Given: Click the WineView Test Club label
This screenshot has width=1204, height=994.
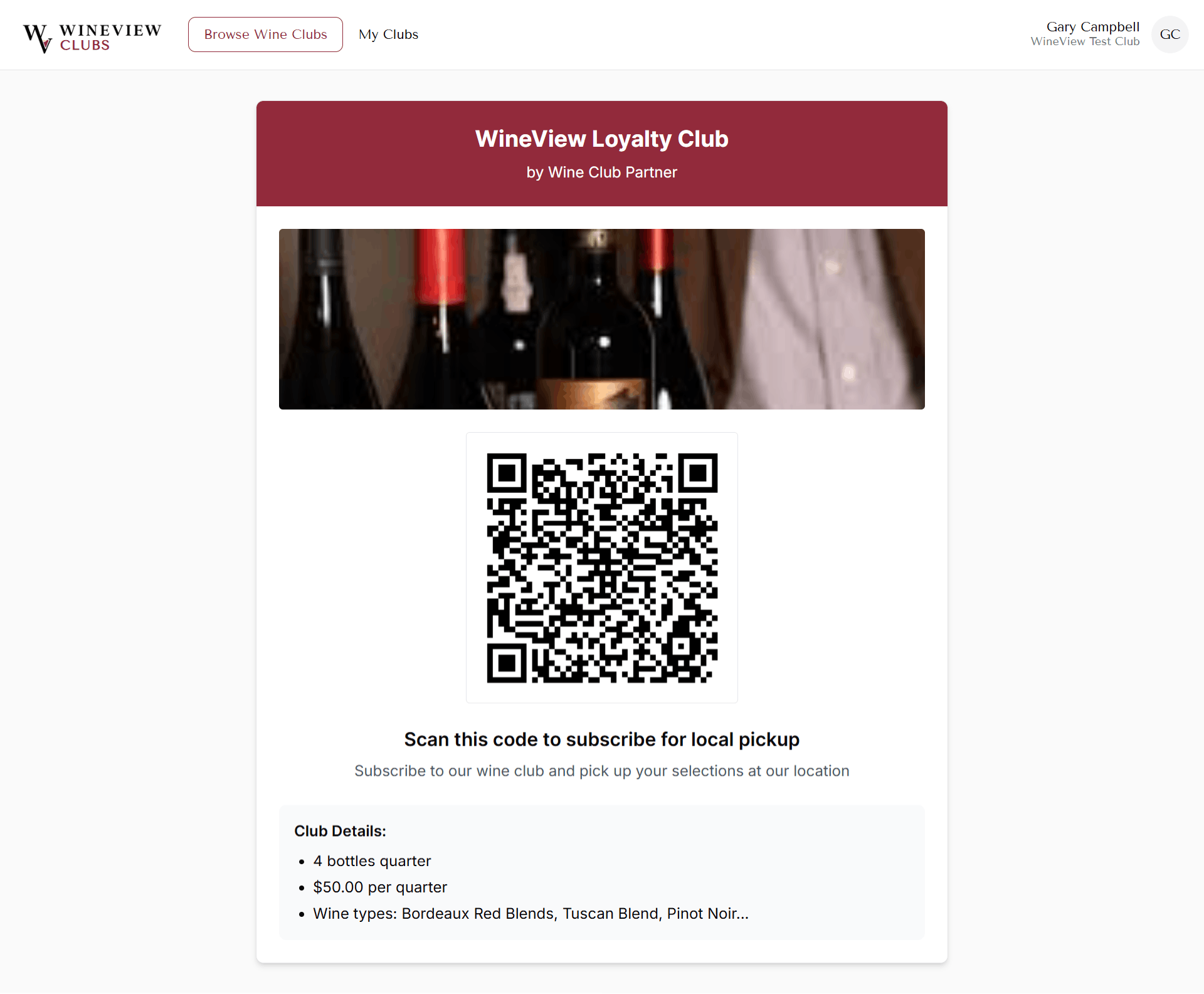Looking at the screenshot, I should coord(1085,41).
